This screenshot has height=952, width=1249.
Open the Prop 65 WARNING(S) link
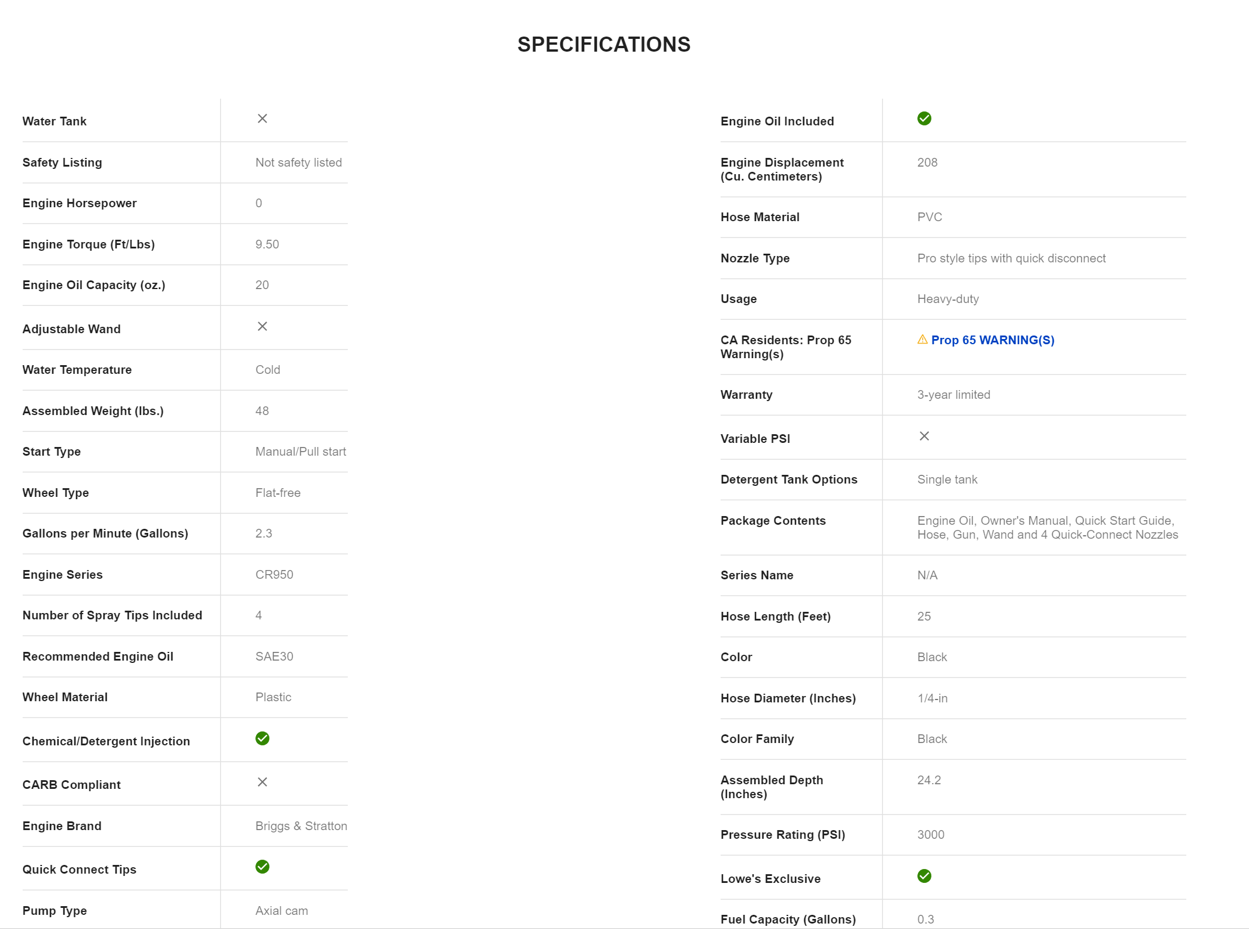pyautogui.click(x=992, y=340)
